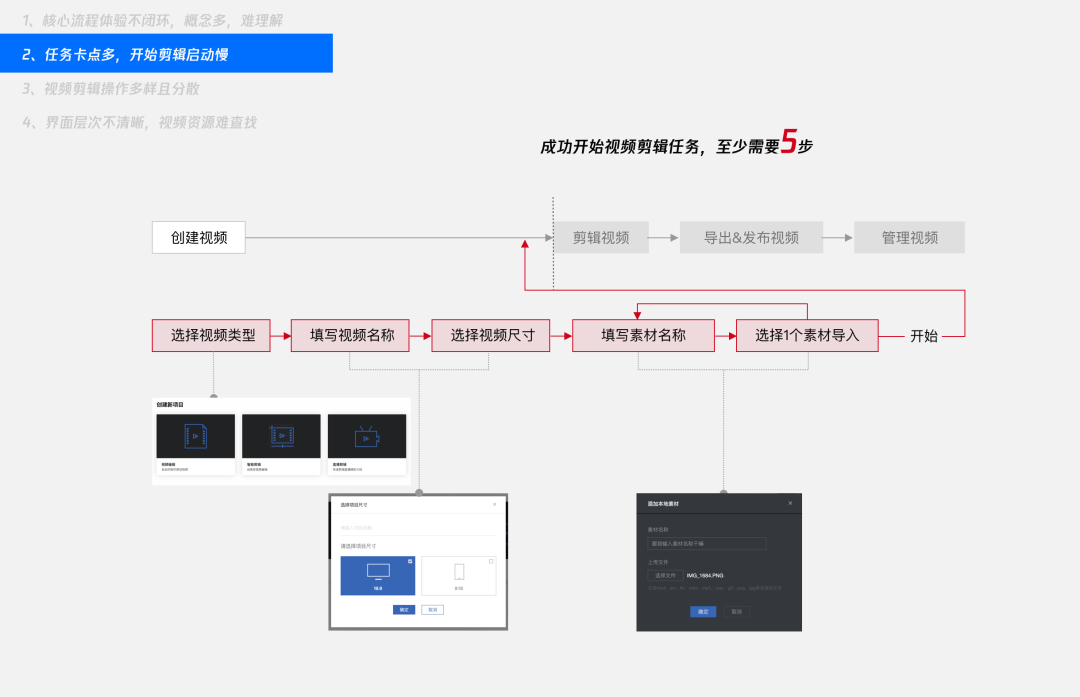Click the TV live-clip icon in third card
Image resolution: width=1080 pixels, height=697 pixels.
click(x=366, y=437)
